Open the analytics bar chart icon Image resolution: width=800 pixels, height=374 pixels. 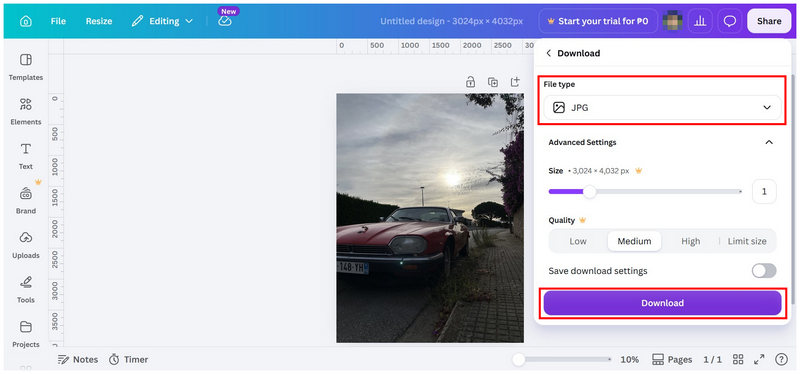[x=701, y=21]
